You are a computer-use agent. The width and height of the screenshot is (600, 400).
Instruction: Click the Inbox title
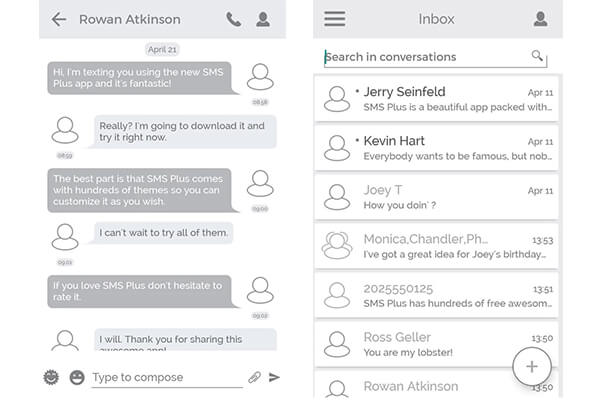tap(436, 19)
